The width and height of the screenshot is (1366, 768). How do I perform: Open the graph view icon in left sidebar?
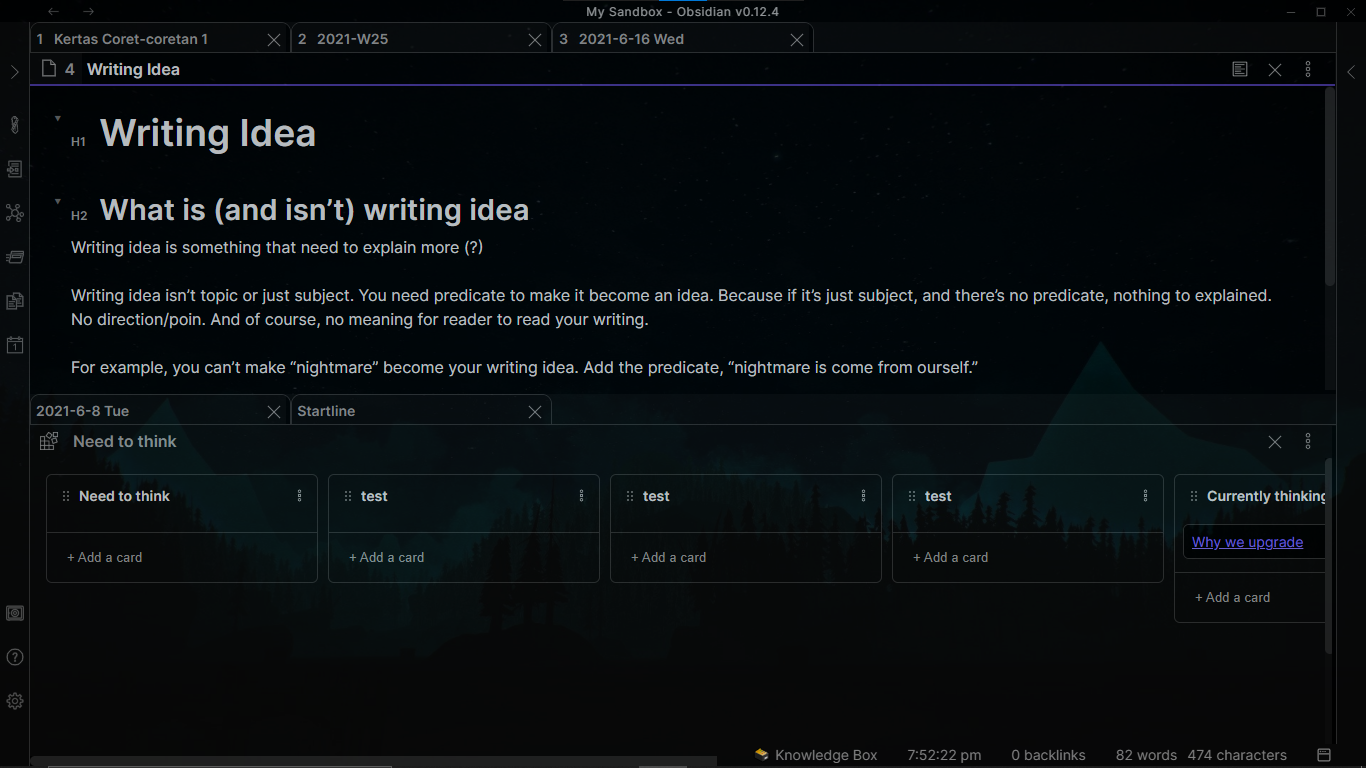pyautogui.click(x=14, y=213)
